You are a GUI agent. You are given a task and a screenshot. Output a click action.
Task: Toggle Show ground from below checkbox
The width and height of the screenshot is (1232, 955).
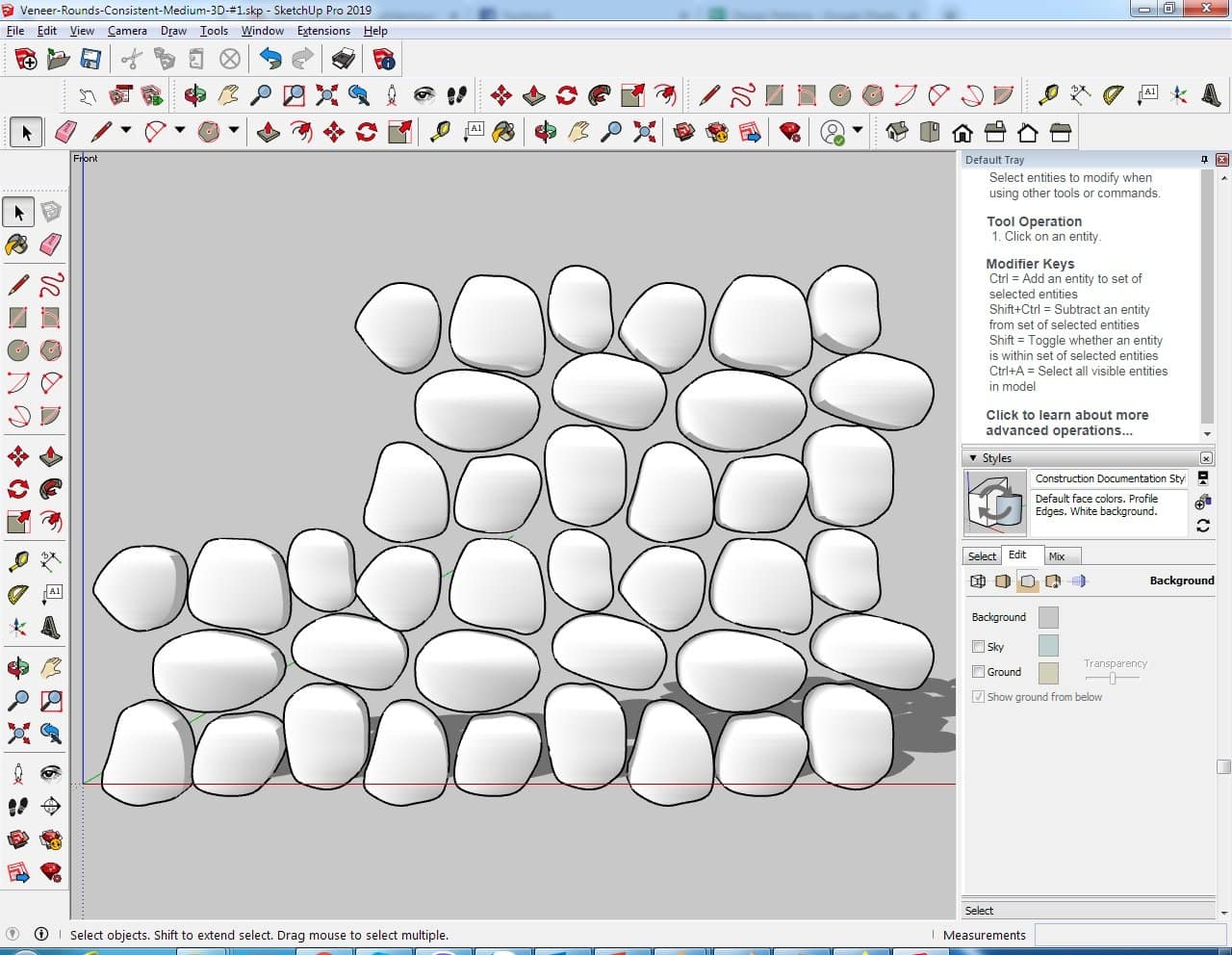[978, 697]
